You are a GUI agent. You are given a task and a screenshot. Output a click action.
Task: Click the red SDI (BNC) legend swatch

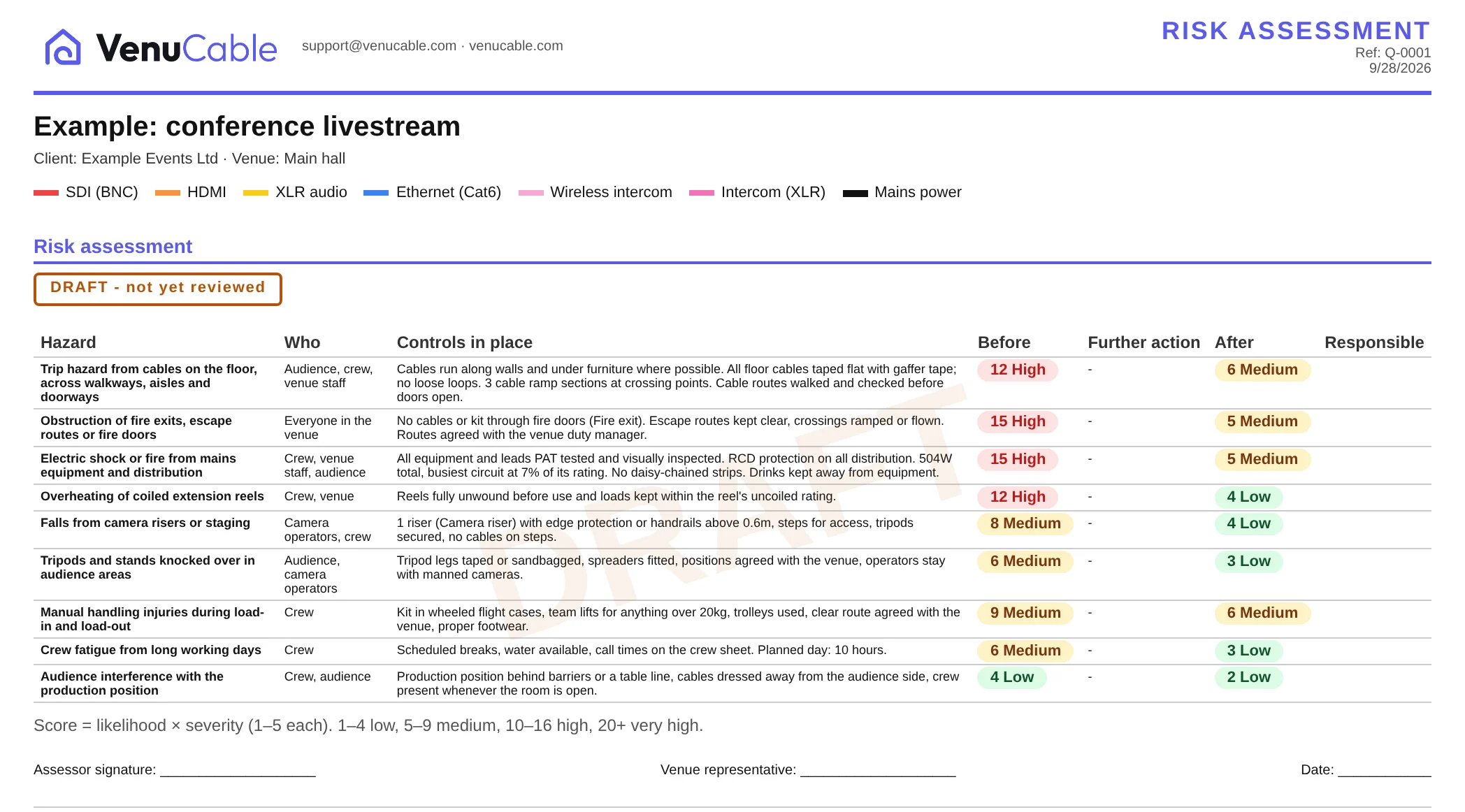click(x=46, y=193)
